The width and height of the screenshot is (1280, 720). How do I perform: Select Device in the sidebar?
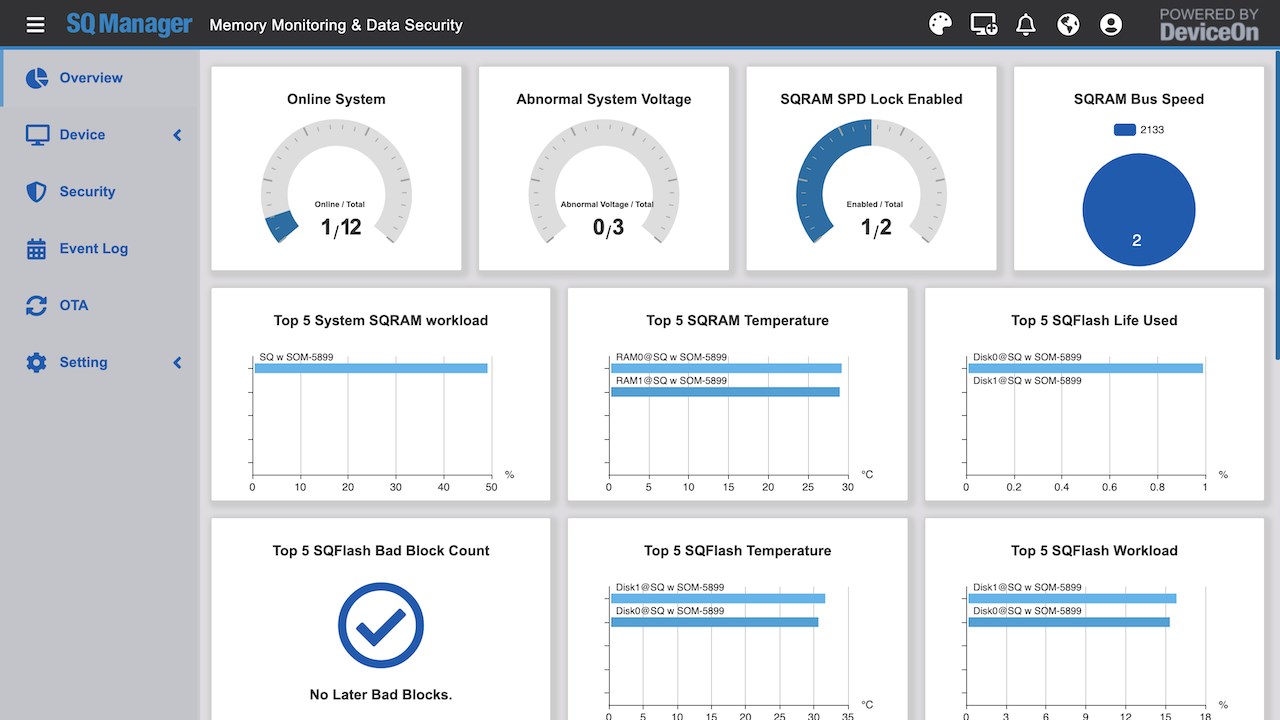100,135
